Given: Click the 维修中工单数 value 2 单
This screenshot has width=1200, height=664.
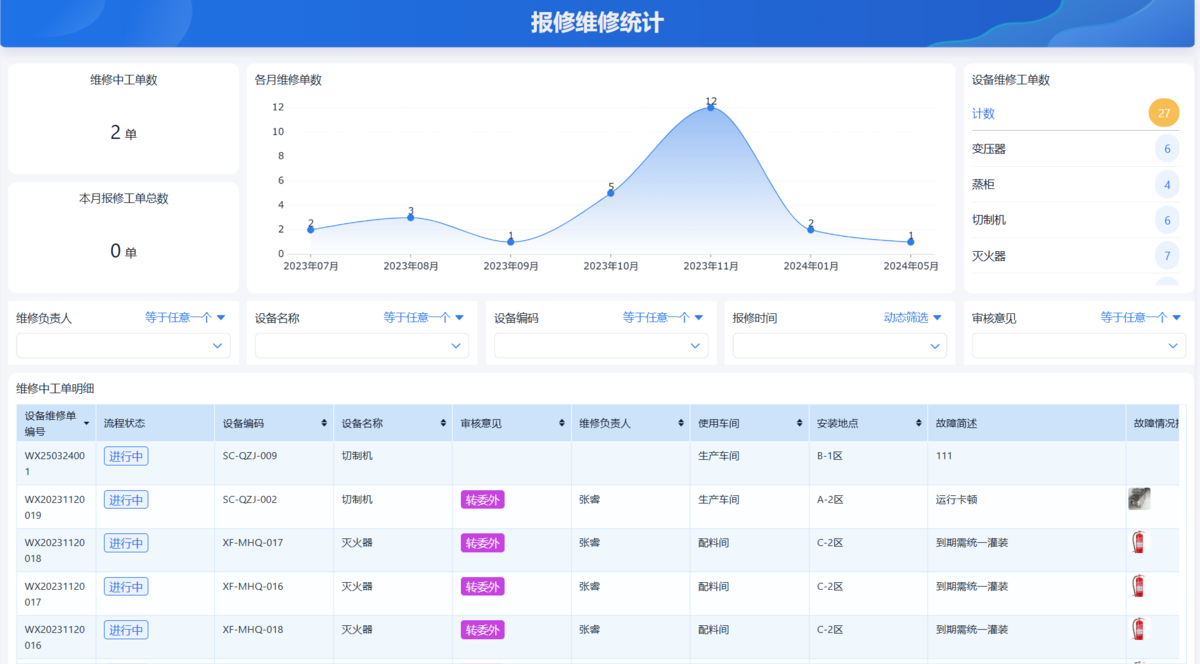Looking at the screenshot, I should 124,133.
